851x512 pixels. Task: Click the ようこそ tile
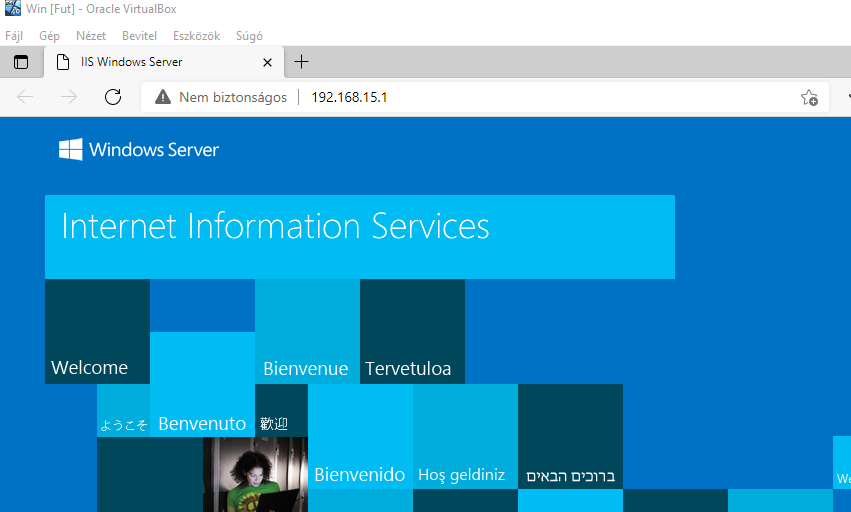pyautogui.click(x=124, y=410)
